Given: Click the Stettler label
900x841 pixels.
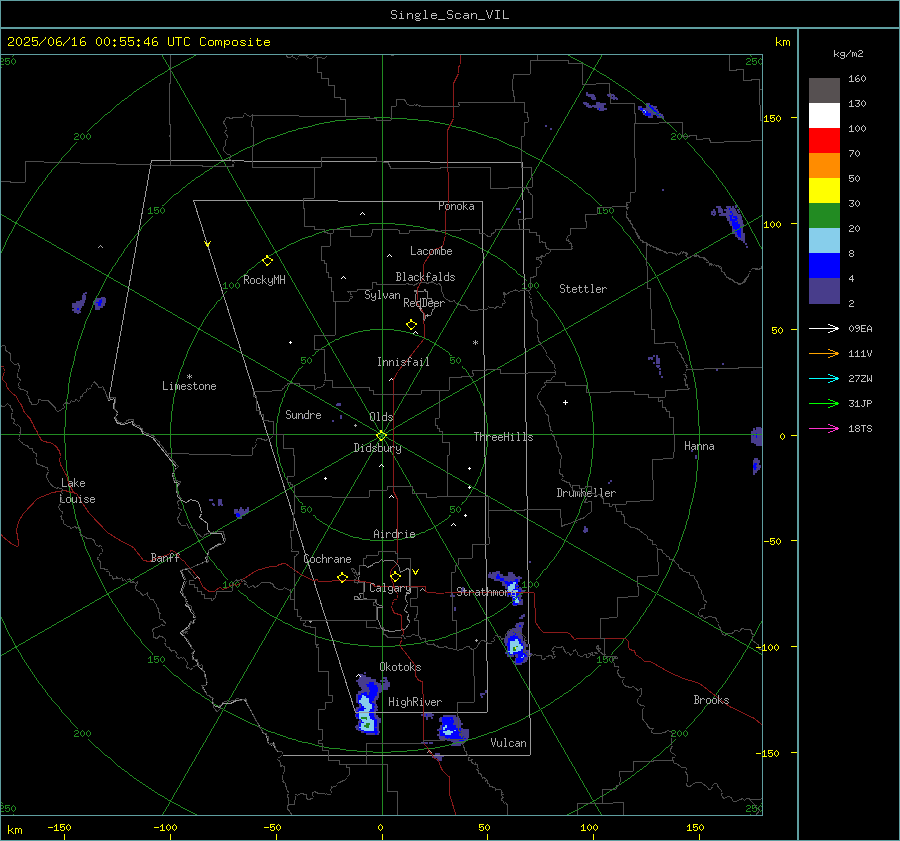Looking at the screenshot, I should 583,289.
